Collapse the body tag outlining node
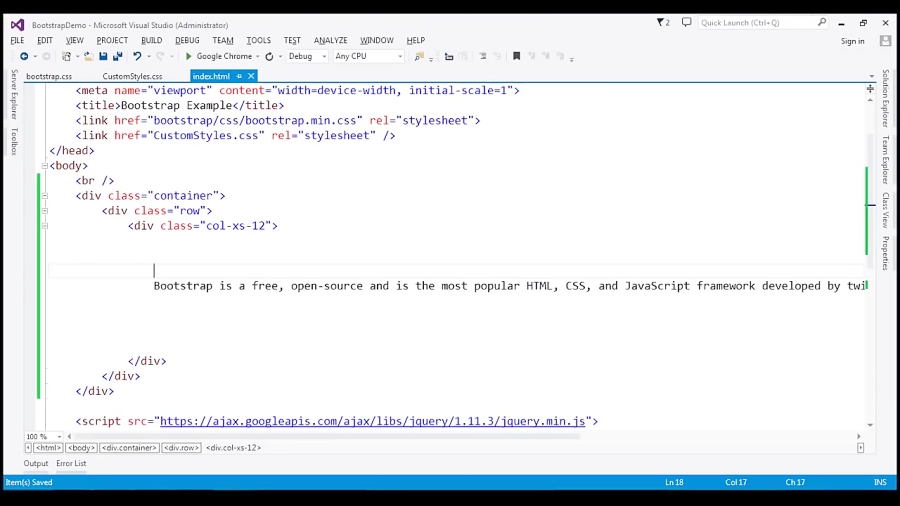Image resolution: width=900 pixels, height=506 pixels. point(44,166)
